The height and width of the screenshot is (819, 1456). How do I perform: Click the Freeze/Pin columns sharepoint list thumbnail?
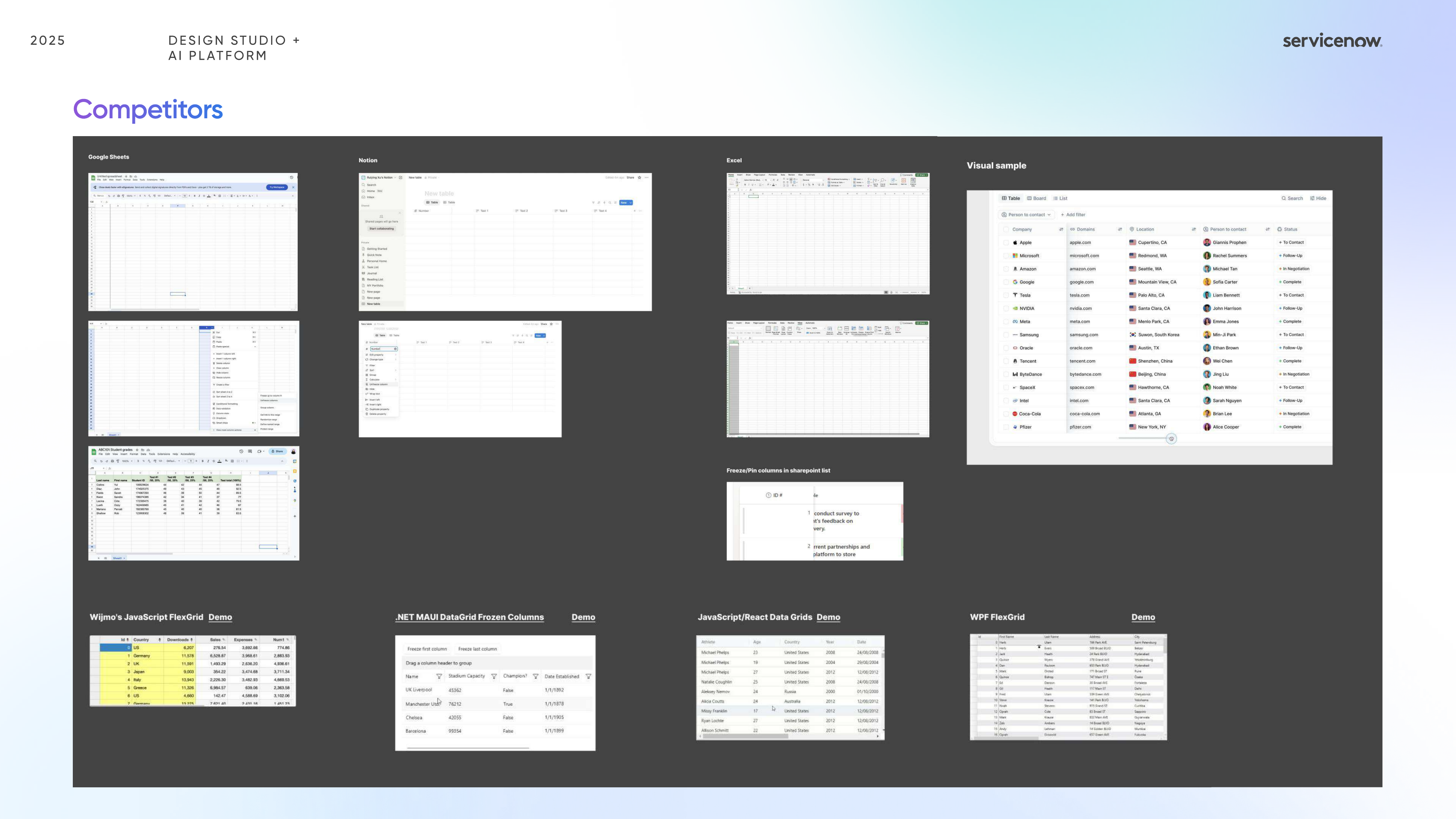[815, 521]
